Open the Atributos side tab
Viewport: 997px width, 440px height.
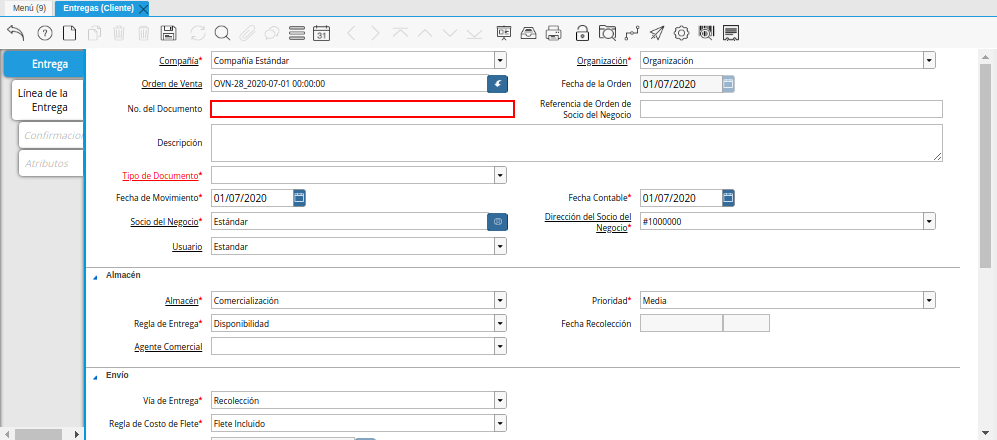(x=52, y=163)
